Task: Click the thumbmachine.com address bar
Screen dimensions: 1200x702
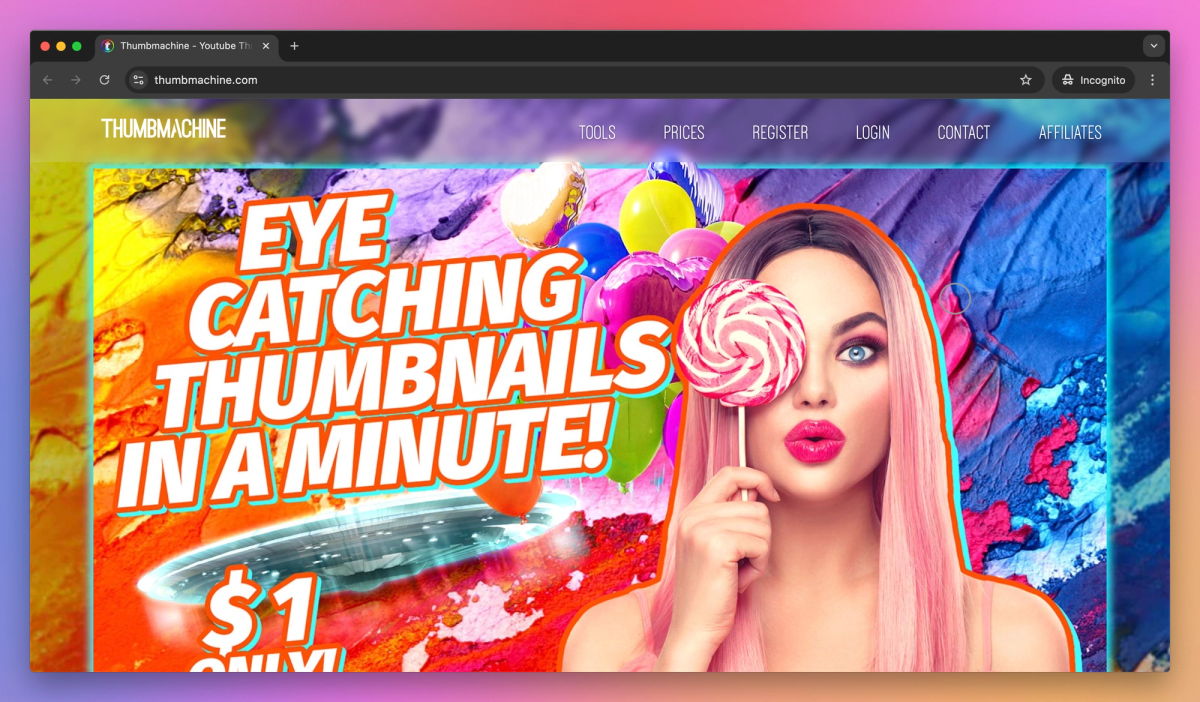Action: click(x=583, y=80)
